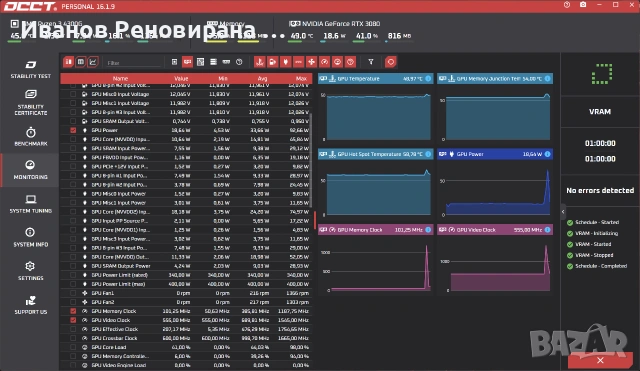Click the GPU Temperature graph area
The height and width of the screenshot is (371, 640).
coord(378,117)
